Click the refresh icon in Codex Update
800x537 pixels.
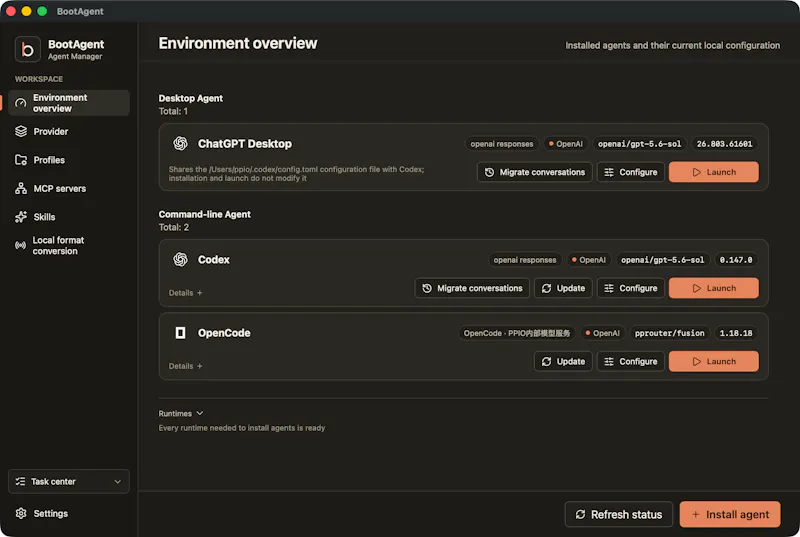(x=546, y=288)
